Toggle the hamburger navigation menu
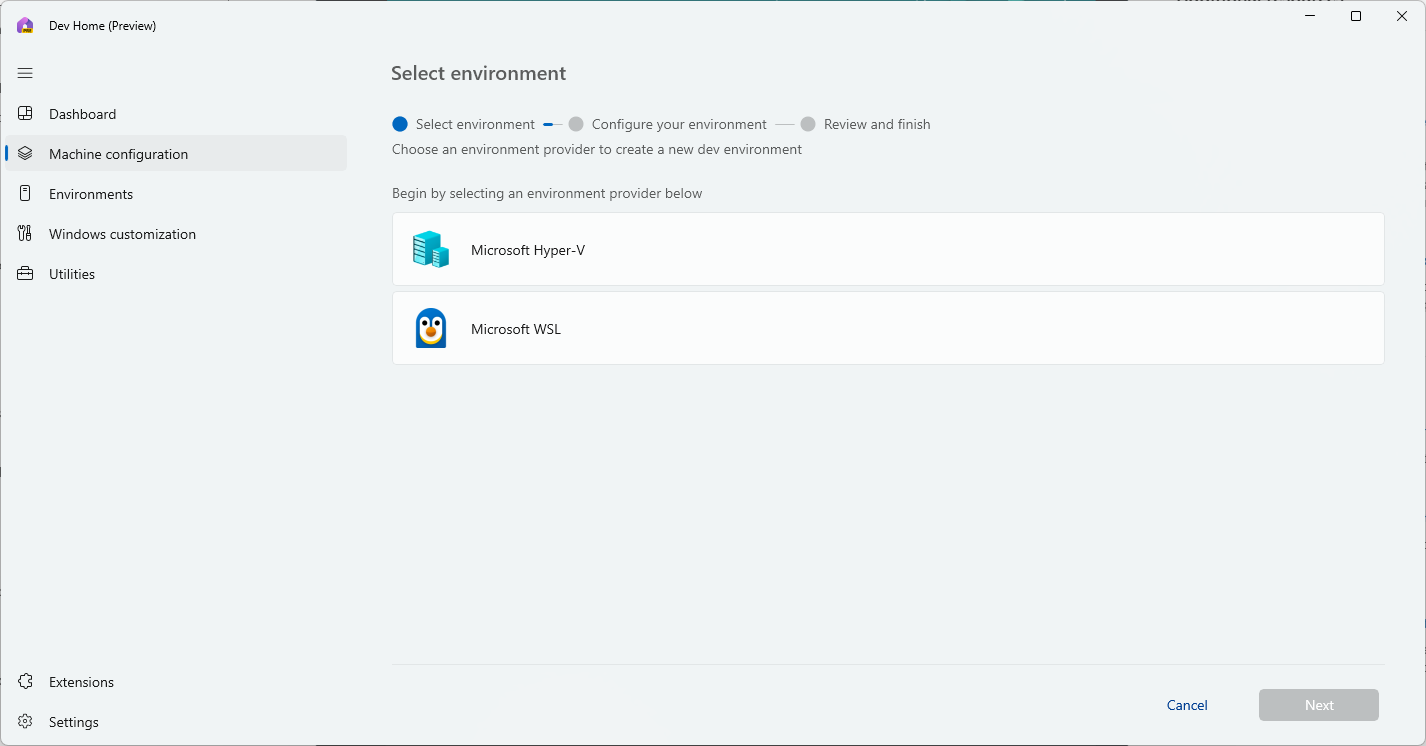Screen dimensions: 1426x746 pos(25,73)
